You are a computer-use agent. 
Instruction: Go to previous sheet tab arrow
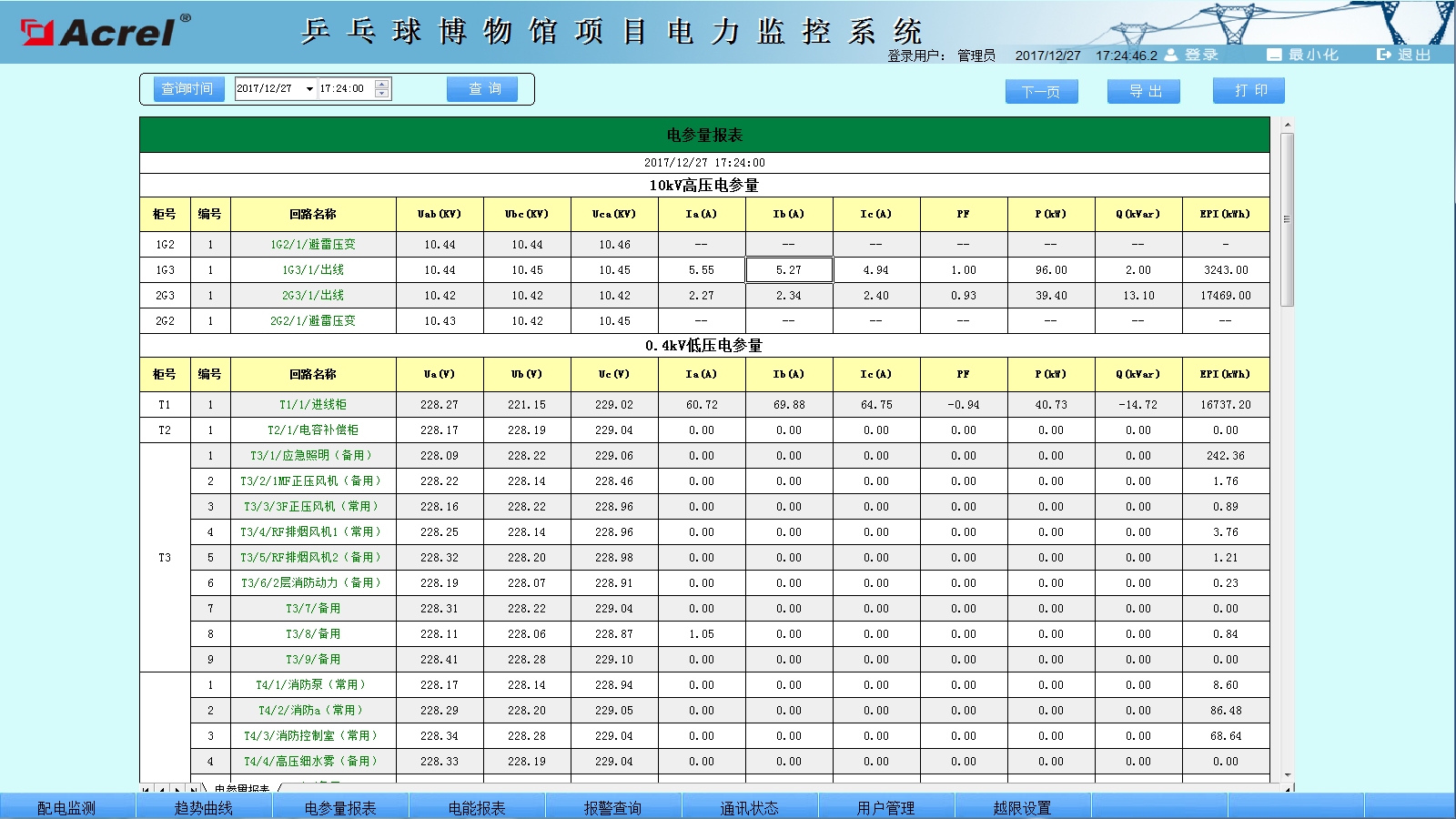pyautogui.click(x=162, y=788)
